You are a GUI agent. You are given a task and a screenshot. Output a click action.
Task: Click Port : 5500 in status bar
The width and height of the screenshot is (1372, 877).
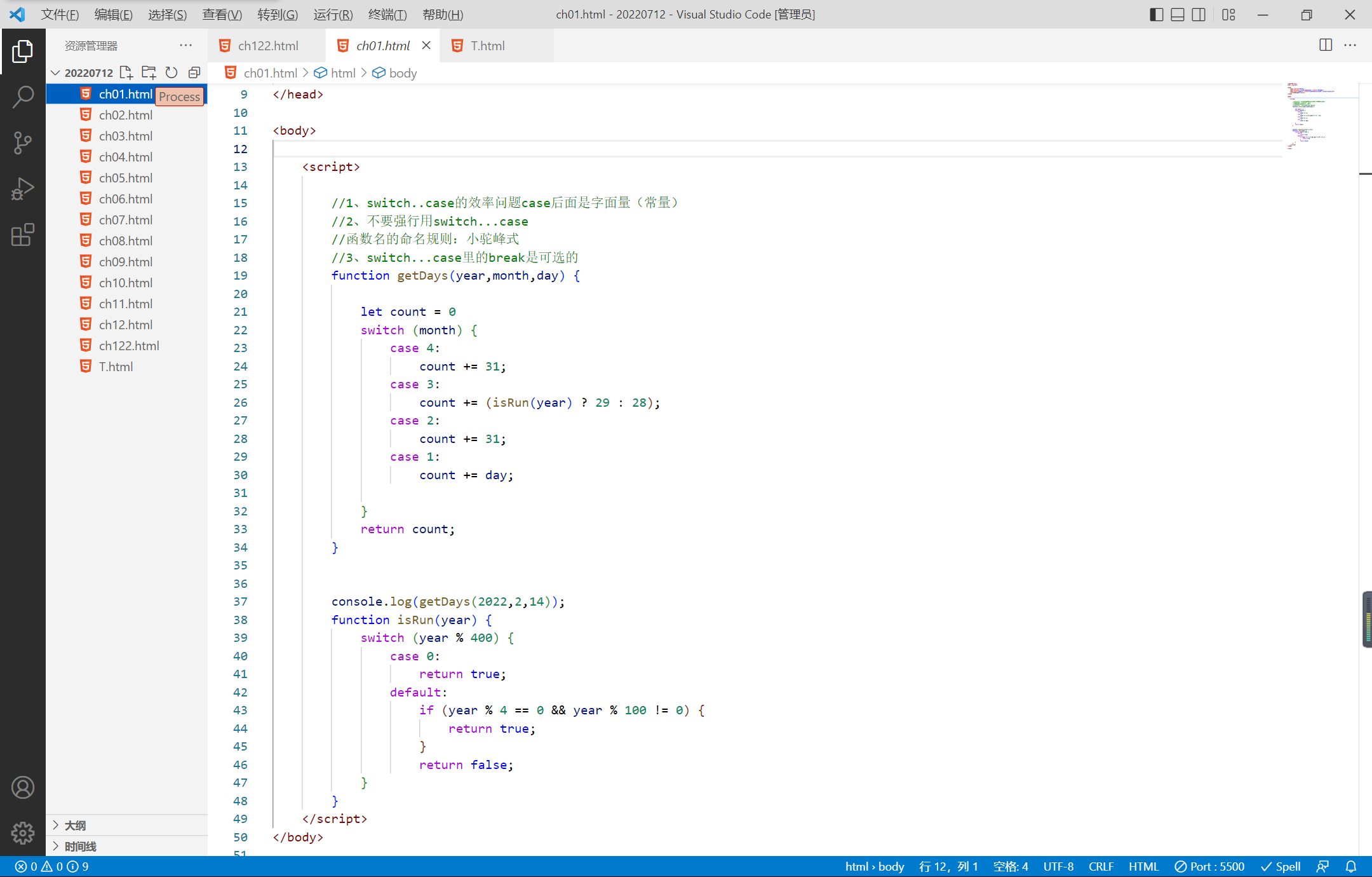pyautogui.click(x=1209, y=866)
